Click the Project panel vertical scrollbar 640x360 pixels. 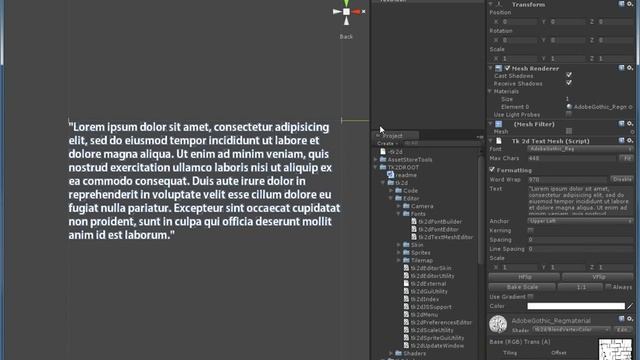pos(480,210)
